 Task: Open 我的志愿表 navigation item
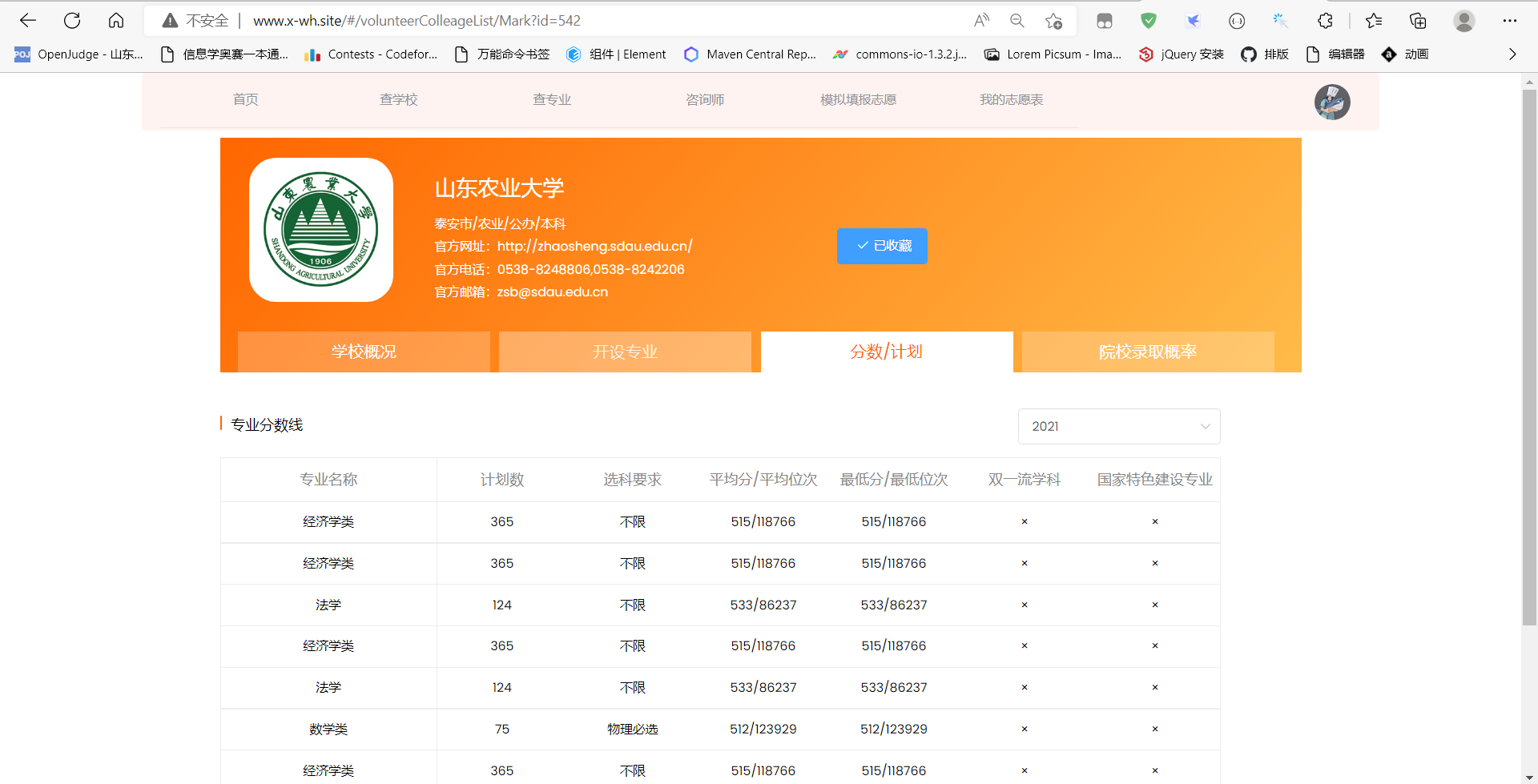click(1011, 99)
